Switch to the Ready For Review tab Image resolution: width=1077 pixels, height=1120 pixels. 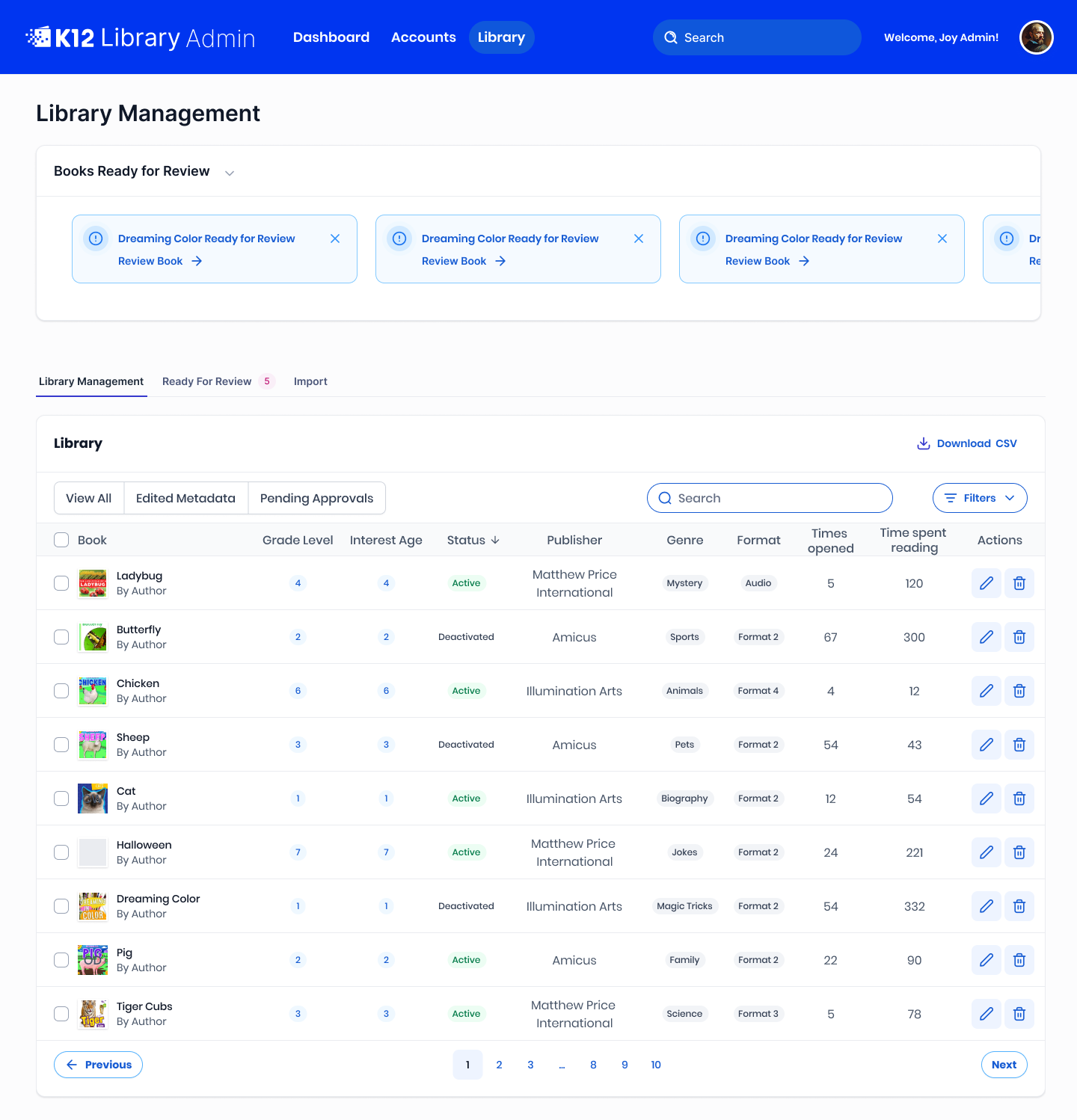218,381
